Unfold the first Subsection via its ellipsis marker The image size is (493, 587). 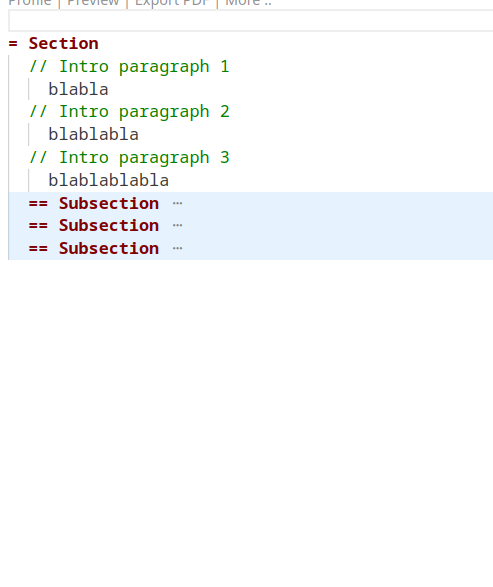(x=177, y=204)
